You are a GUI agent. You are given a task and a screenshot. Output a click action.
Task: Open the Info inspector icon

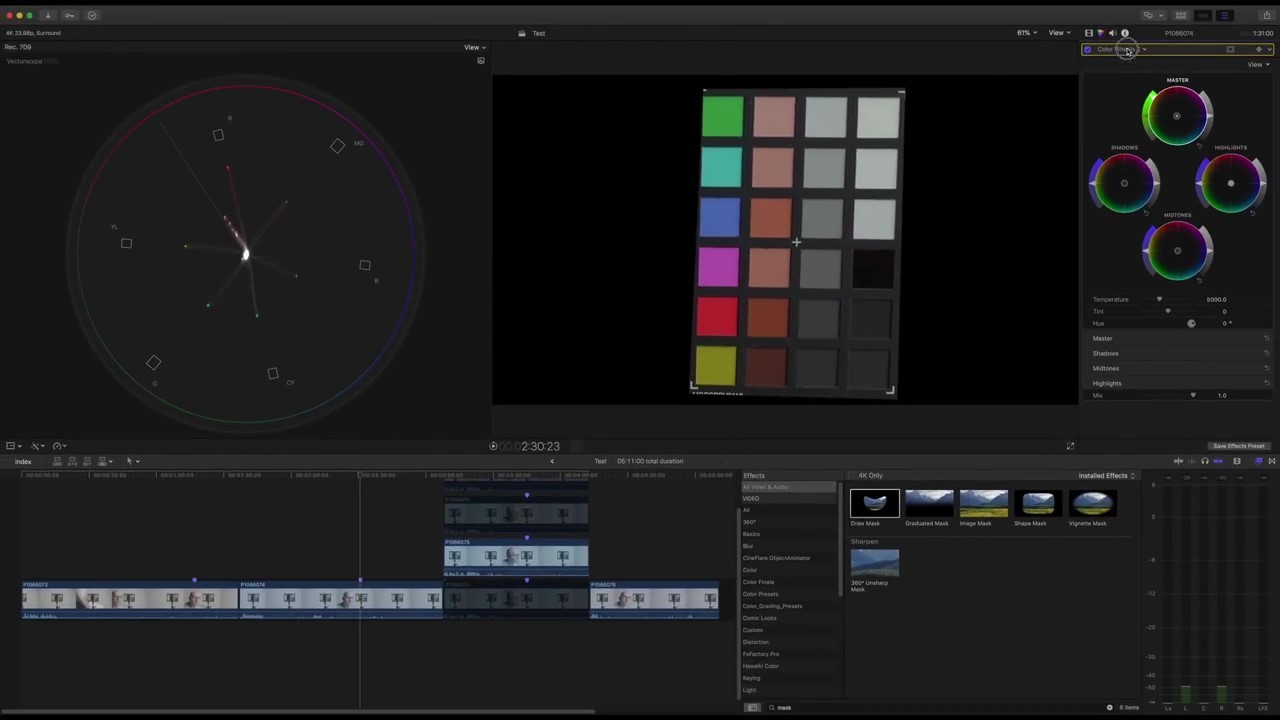(1124, 33)
